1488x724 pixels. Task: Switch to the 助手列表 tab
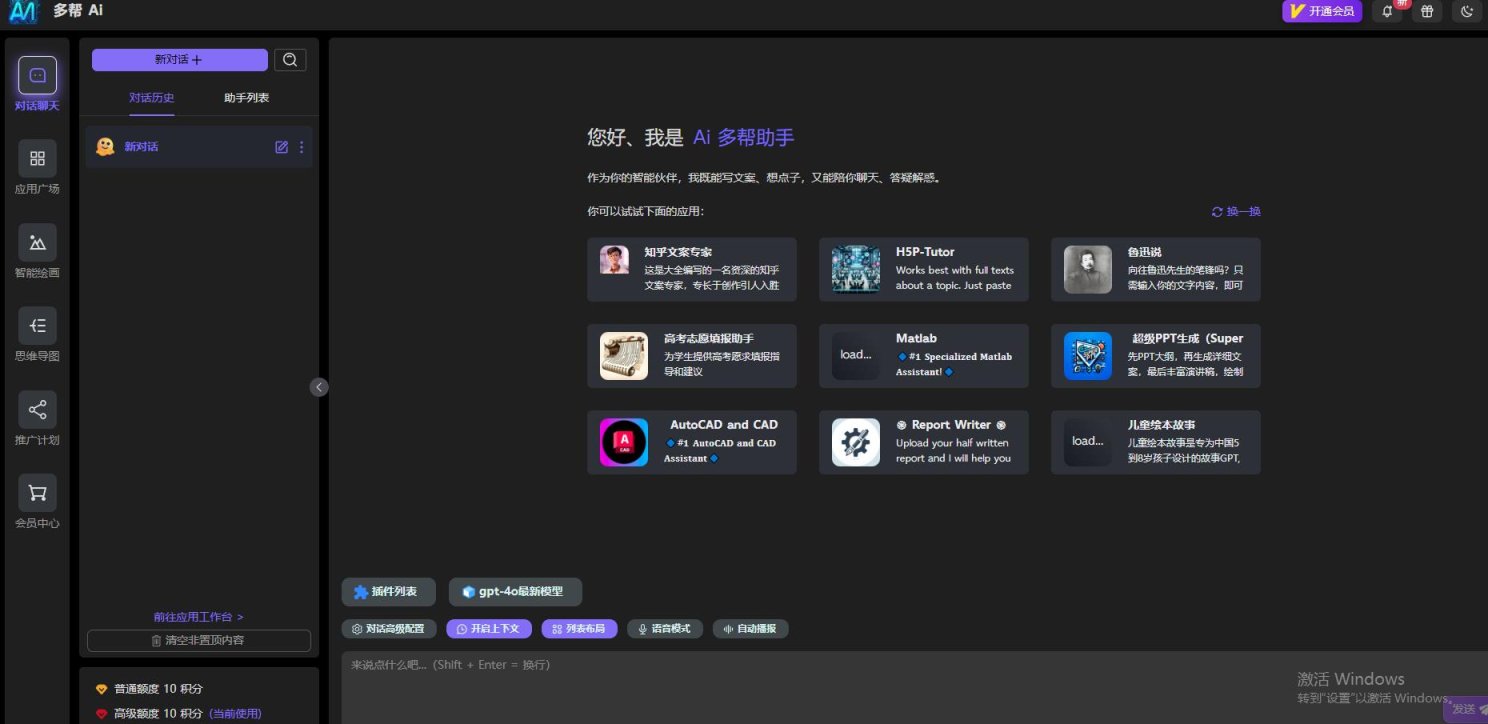tap(246, 97)
